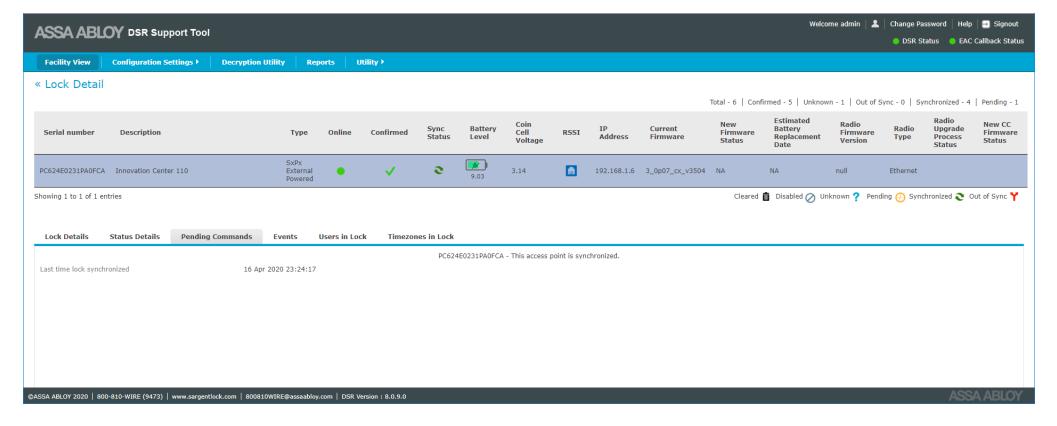This screenshot has height=426, width=1057.
Task: Click the Signout link text
Action: tap(1006, 24)
